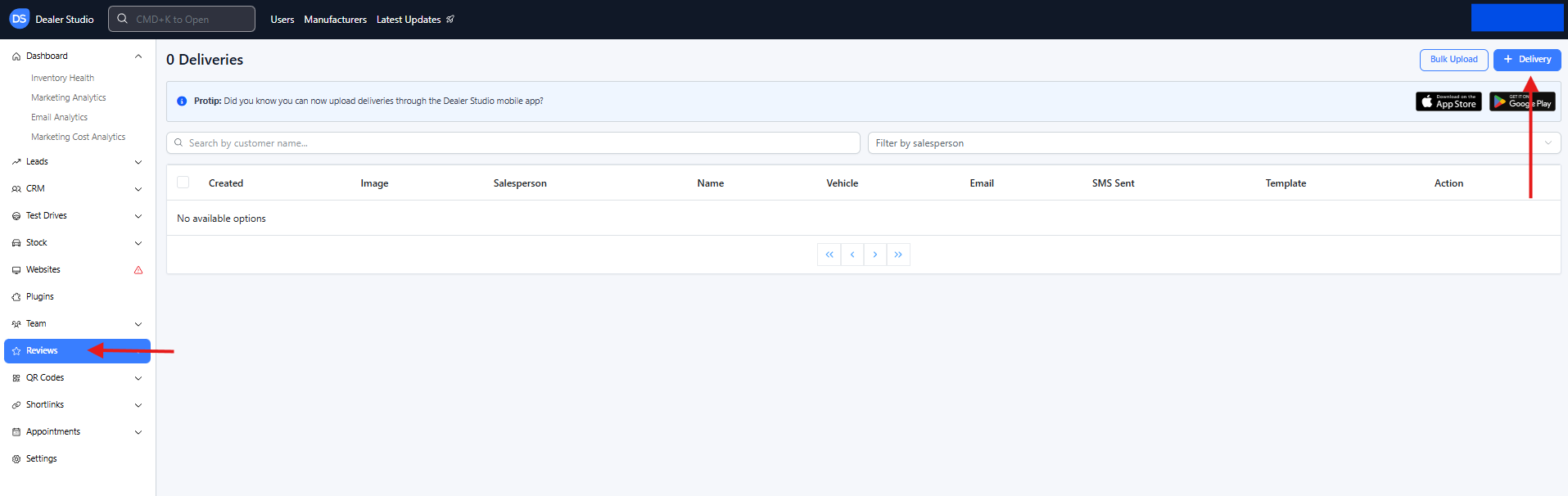This screenshot has height=496, width=1568.
Task: Open Marketing Cost Analytics page
Action: 79,138
